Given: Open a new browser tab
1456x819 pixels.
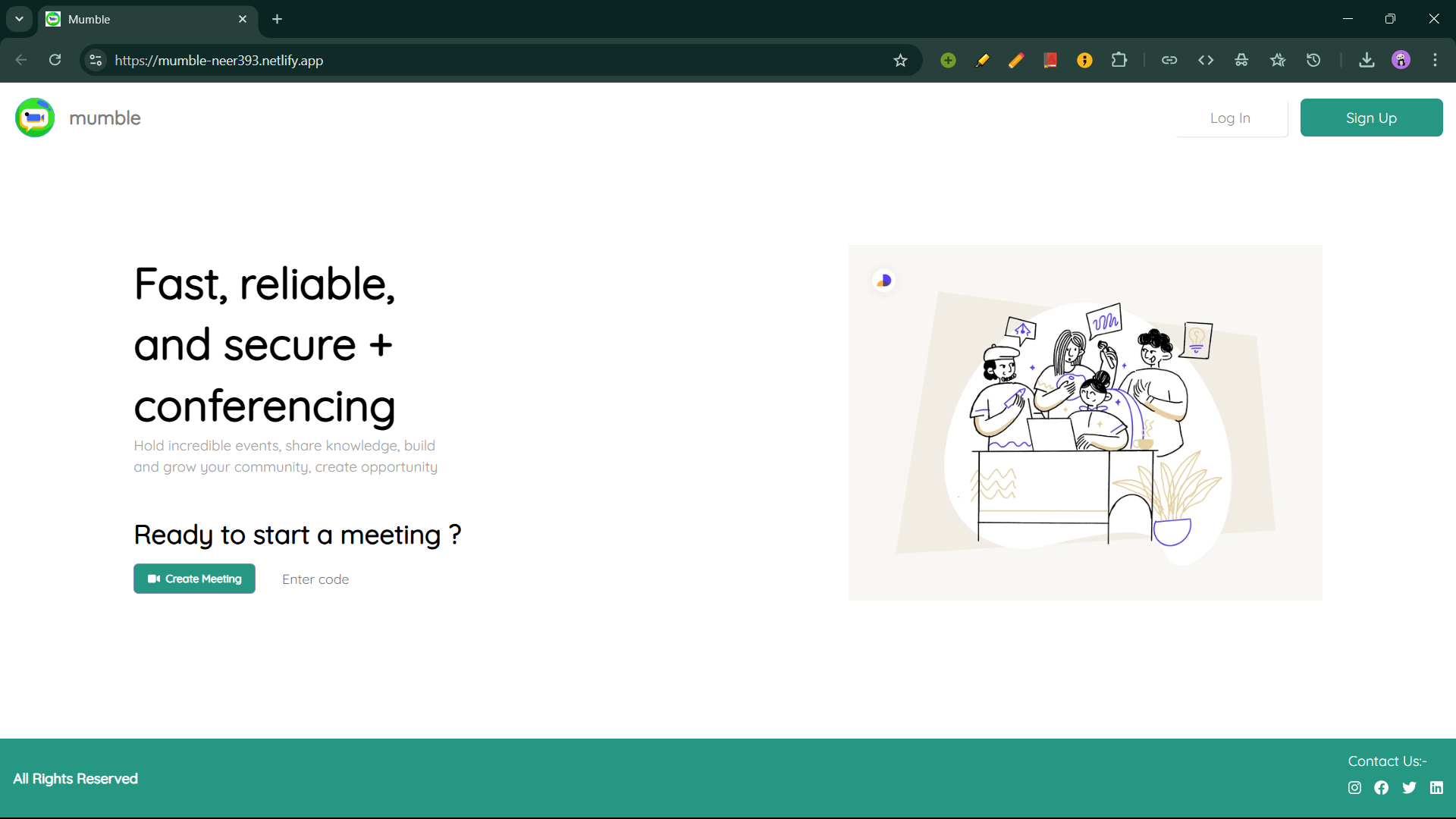Looking at the screenshot, I should pyautogui.click(x=278, y=19).
